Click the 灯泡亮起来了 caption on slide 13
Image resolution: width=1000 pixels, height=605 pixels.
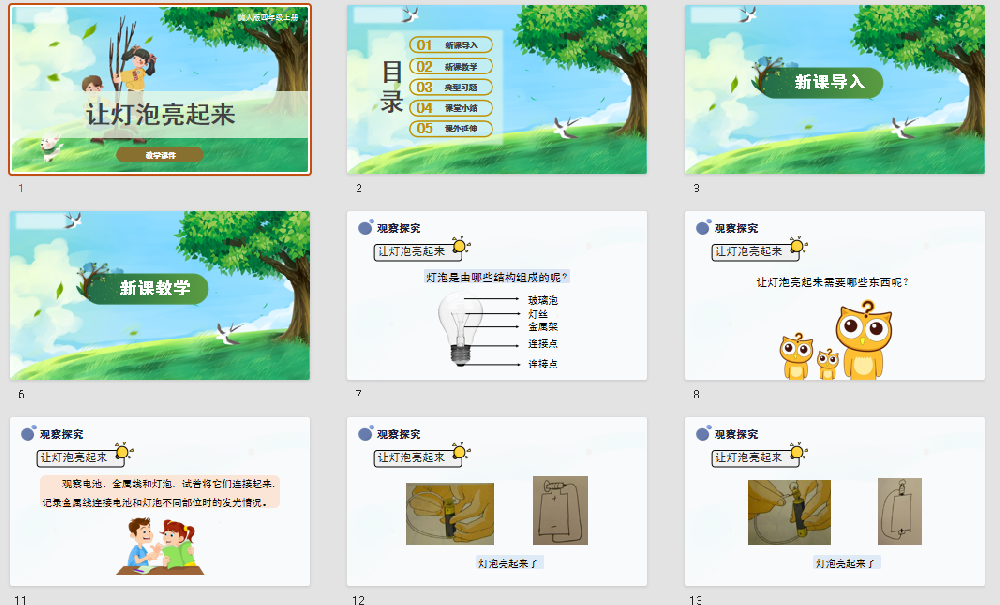coord(847,564)
